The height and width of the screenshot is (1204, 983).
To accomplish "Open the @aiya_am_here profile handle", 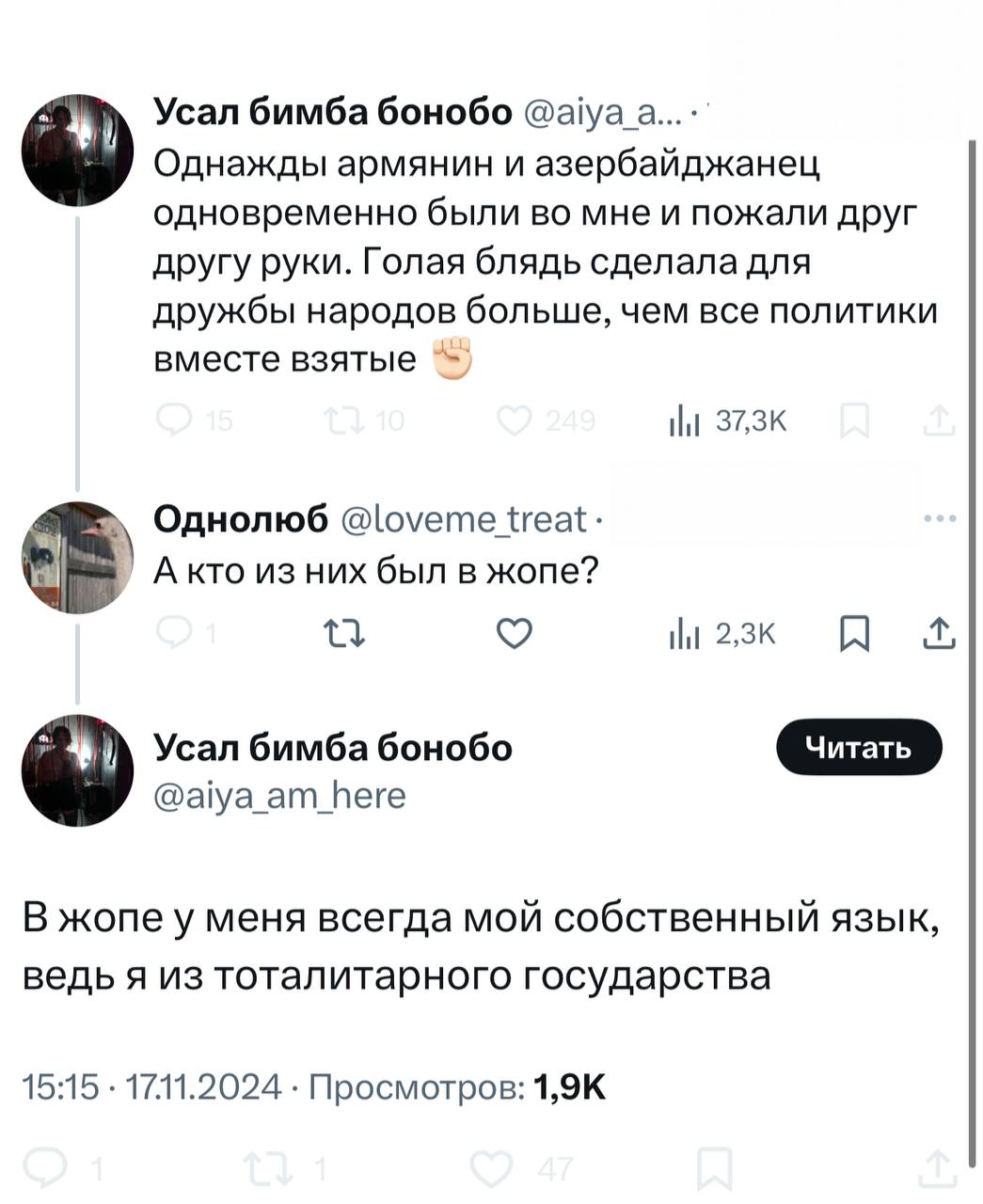I will click(x=279, y=797).
